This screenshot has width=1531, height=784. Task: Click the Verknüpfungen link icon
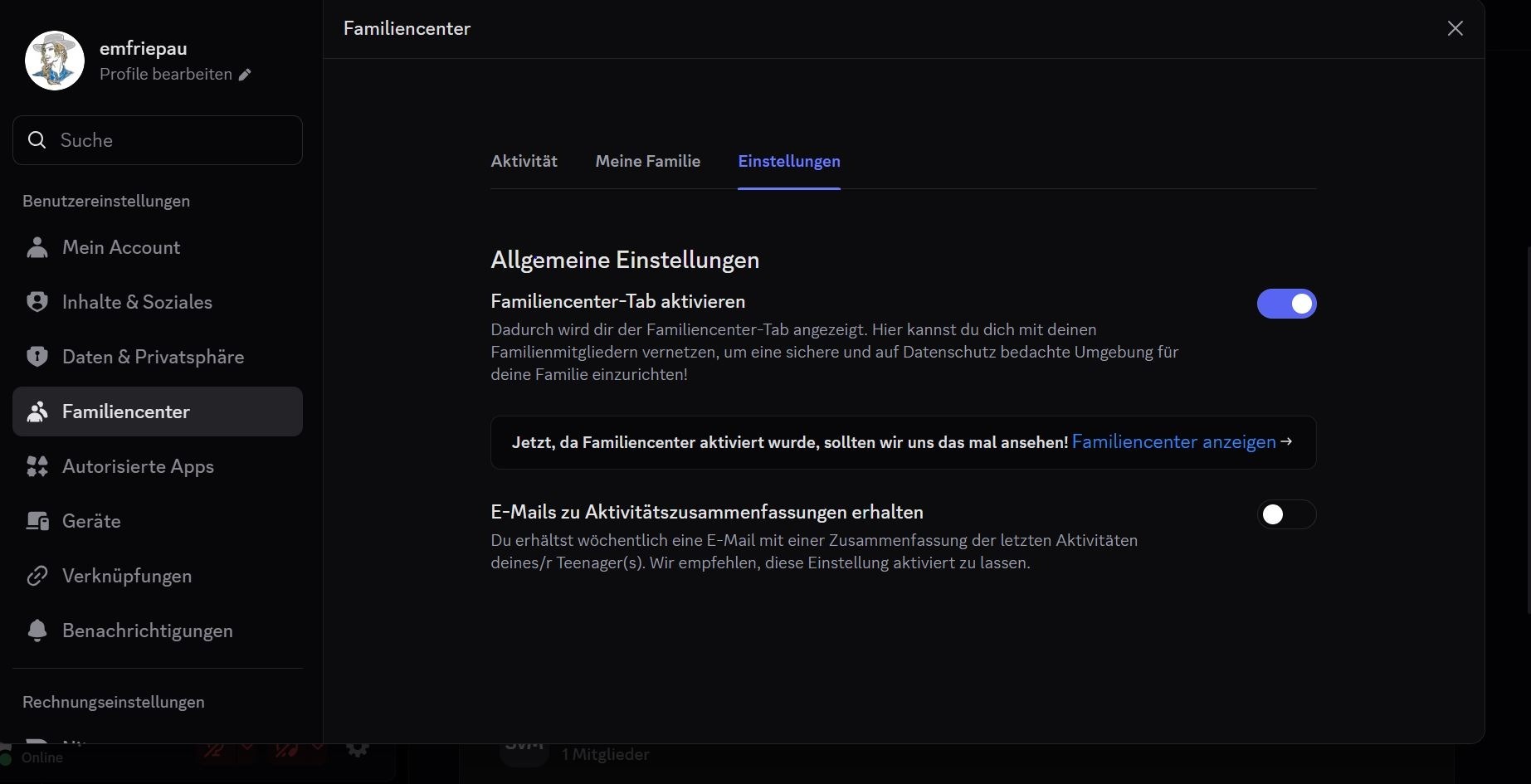pos(37,576)
